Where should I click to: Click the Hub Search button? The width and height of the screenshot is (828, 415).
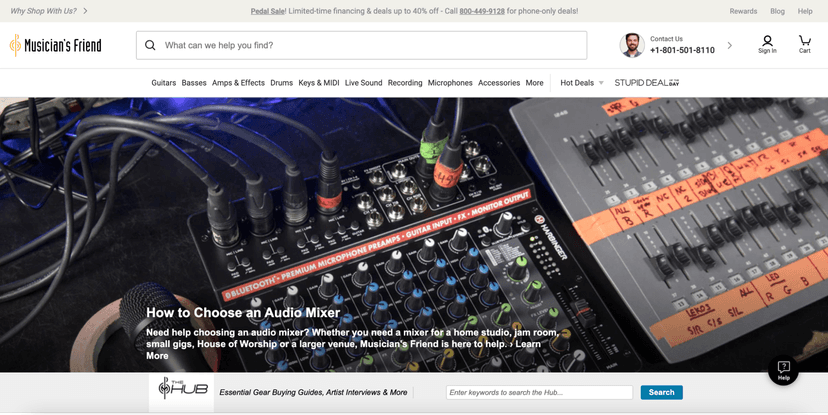coord(661,392)
